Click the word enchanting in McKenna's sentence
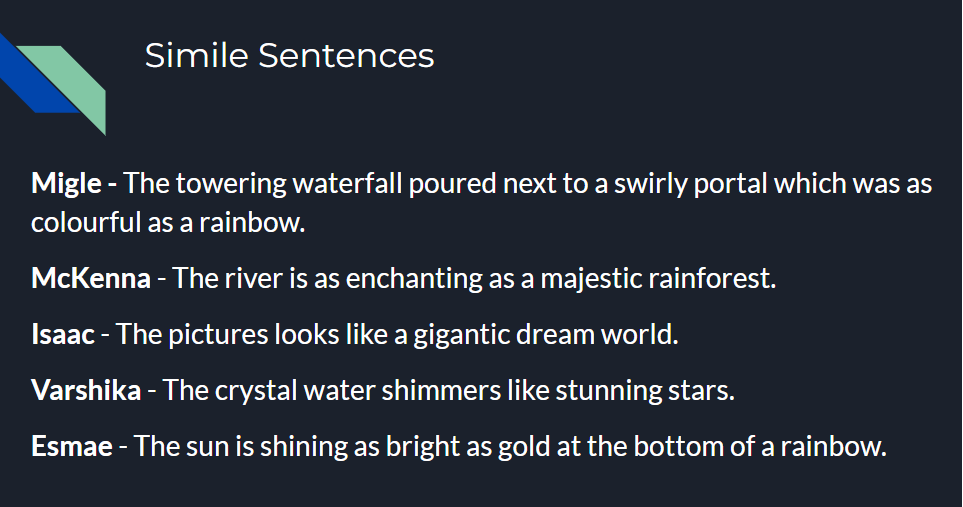The image size is (963, 507). pos(414,279)
